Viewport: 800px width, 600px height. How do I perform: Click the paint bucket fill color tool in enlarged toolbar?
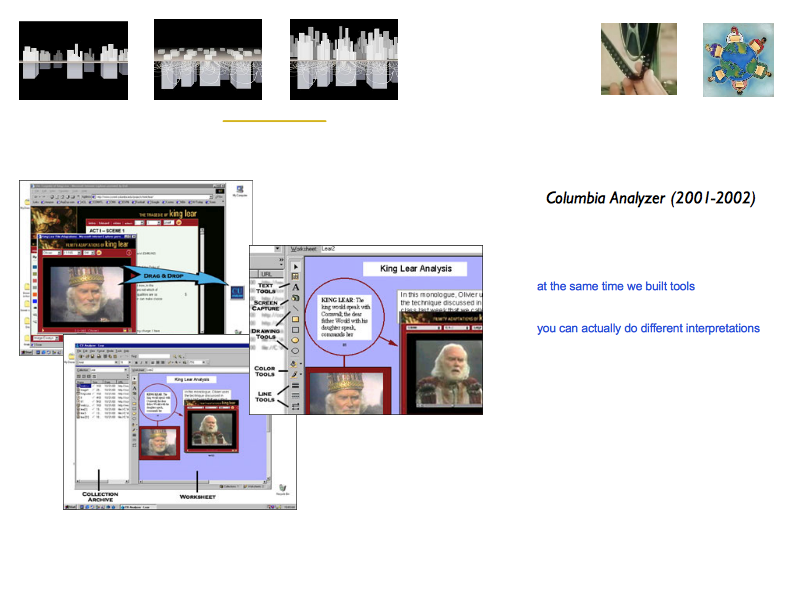294,364
